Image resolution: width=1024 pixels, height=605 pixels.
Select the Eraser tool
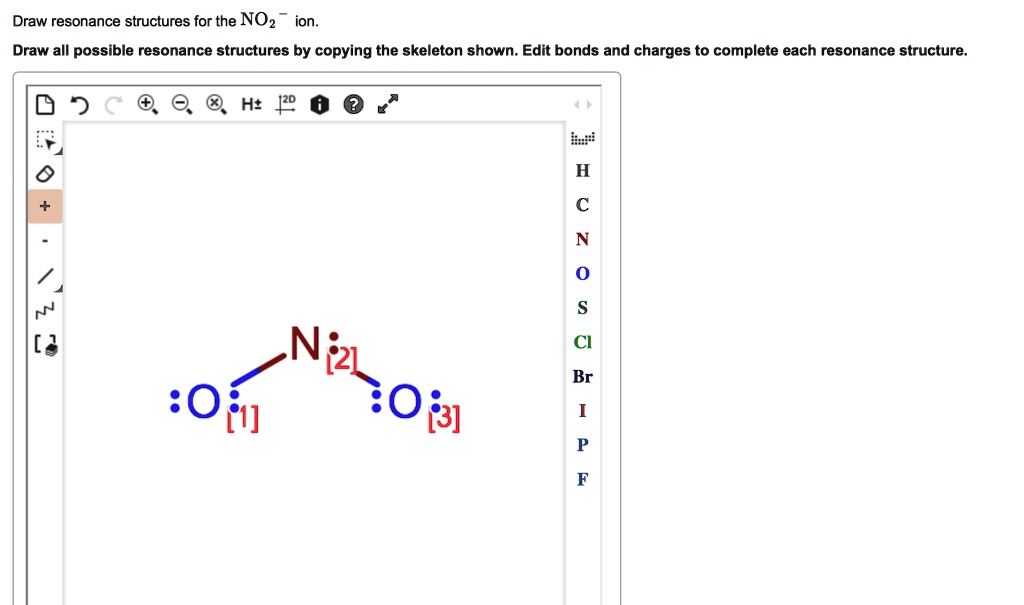[45, 173]
